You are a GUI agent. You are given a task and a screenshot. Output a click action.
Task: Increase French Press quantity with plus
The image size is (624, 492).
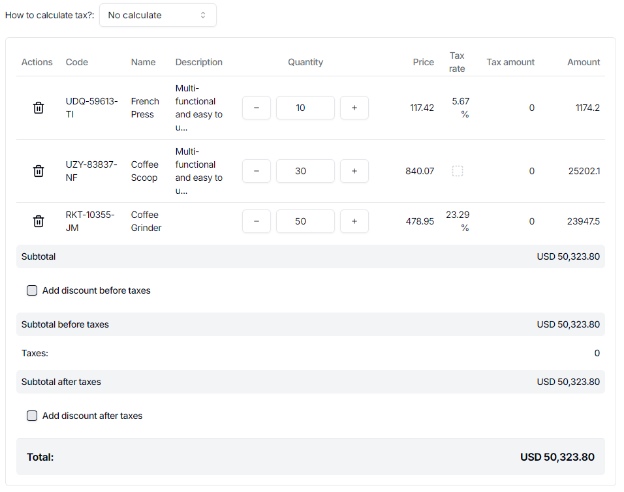pyautogui.click(x=354, y=108)
